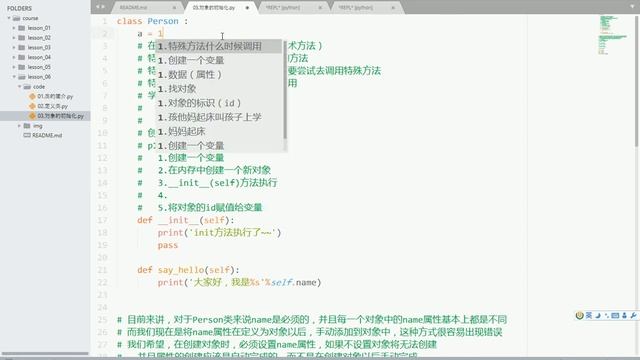640x360 pixels.
Task: Click the lesson_03 folder icon
Action: tap(22, 47)
